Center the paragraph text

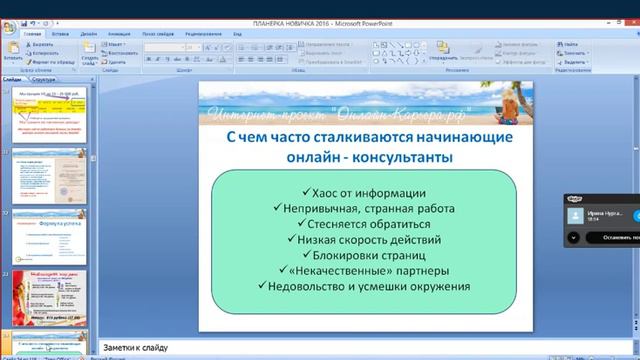251,60
